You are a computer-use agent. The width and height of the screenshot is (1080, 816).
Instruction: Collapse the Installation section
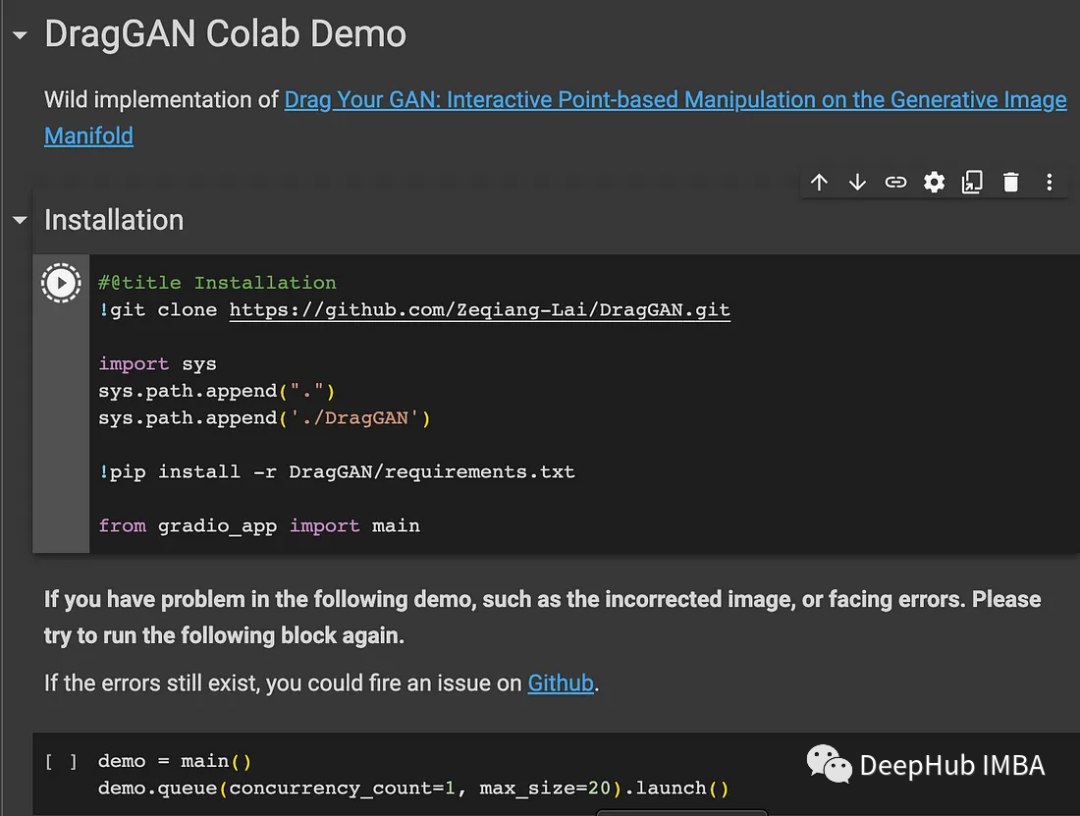coord(20,220)
